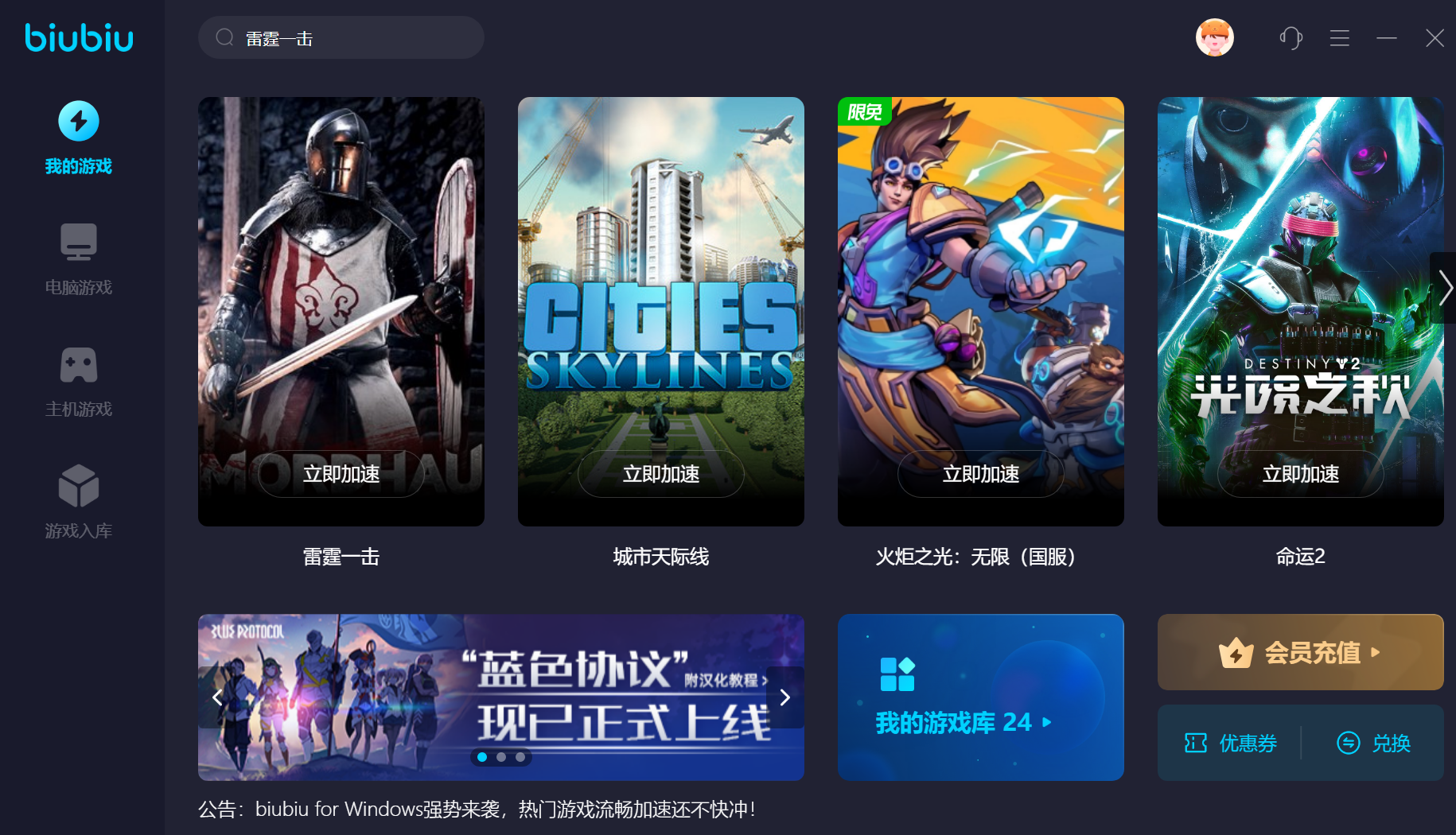Open 游戏入库 cube sidebar icon
This screenshot has width=1456, height=835.
point(79,486)
